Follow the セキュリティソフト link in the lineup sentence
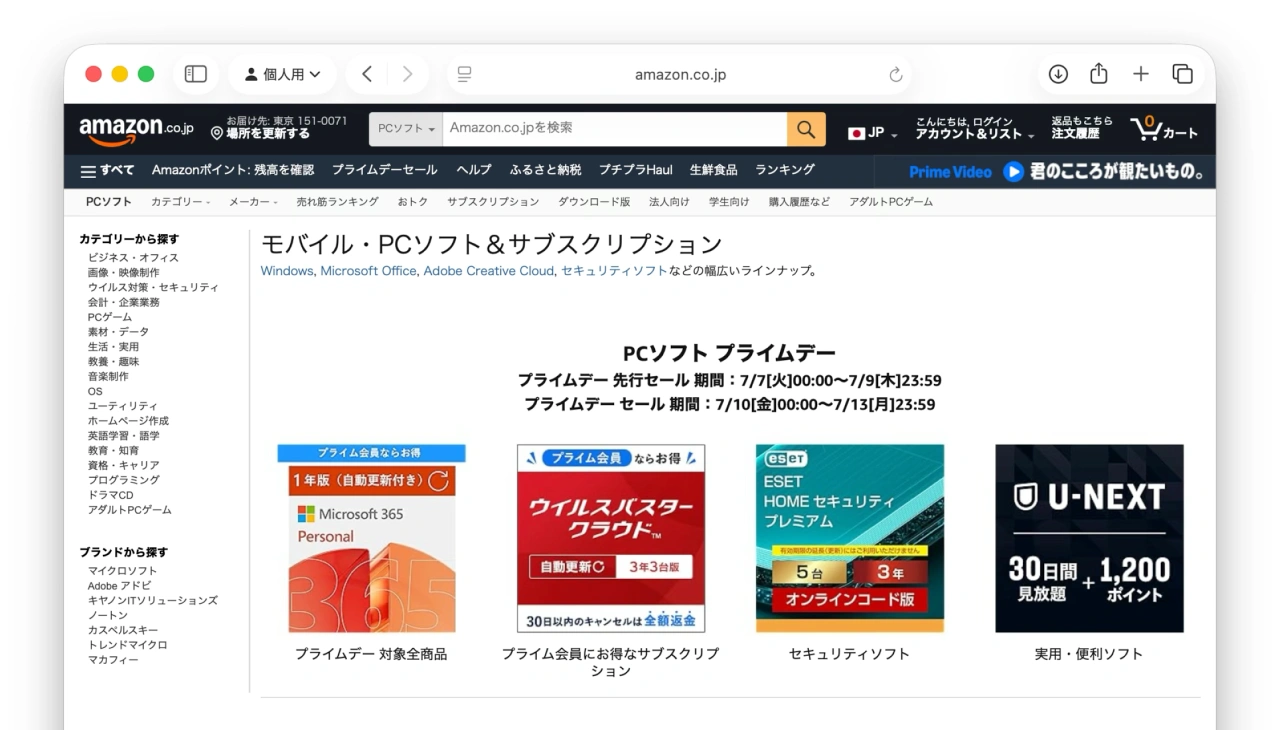Viewport: 1280px width, 730px height. coord(614,271)
